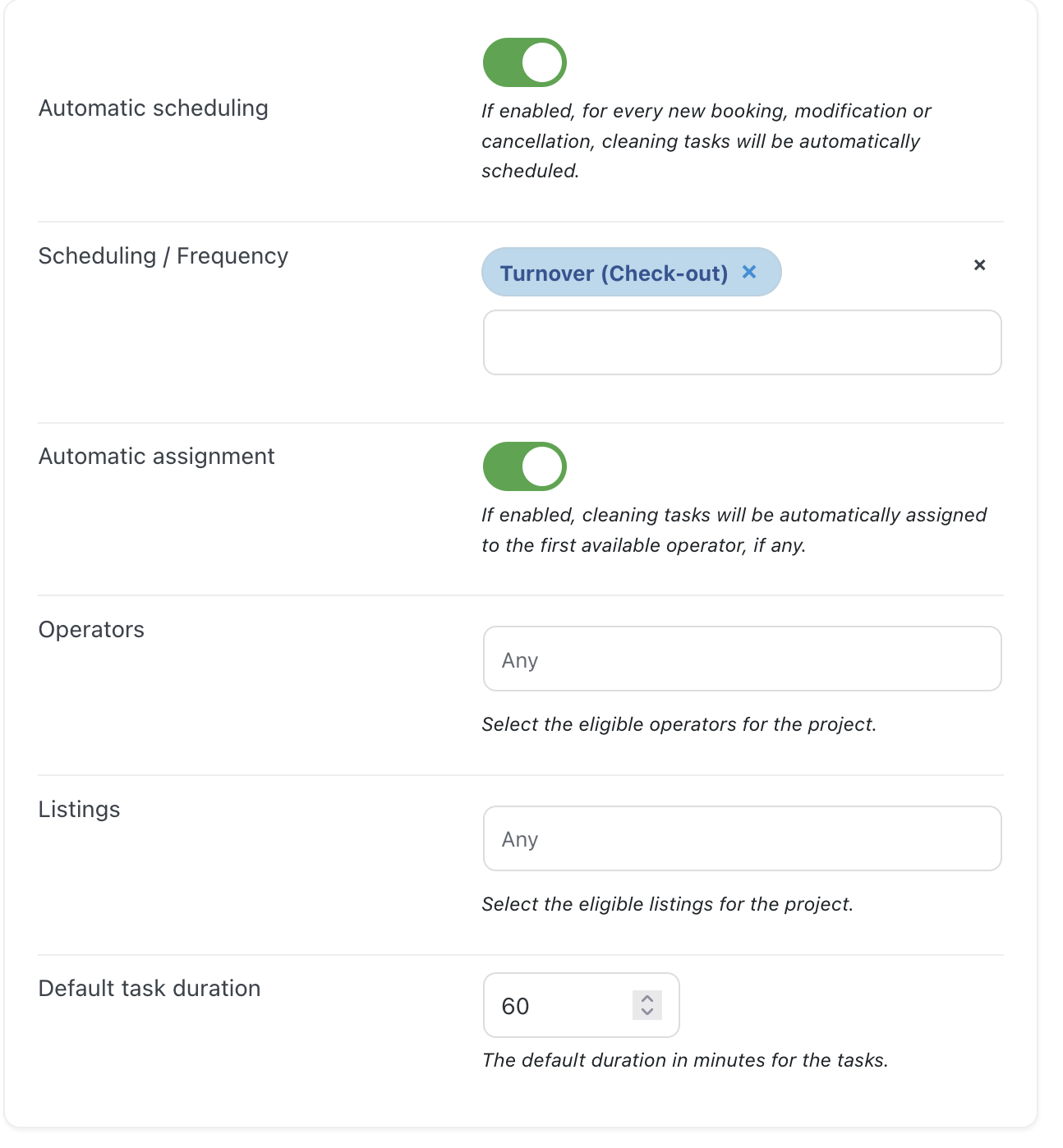Screen dimensions: 1063x1148
Task: Decrease default task duration with down arrow
Action: [x=647, y=1013]
